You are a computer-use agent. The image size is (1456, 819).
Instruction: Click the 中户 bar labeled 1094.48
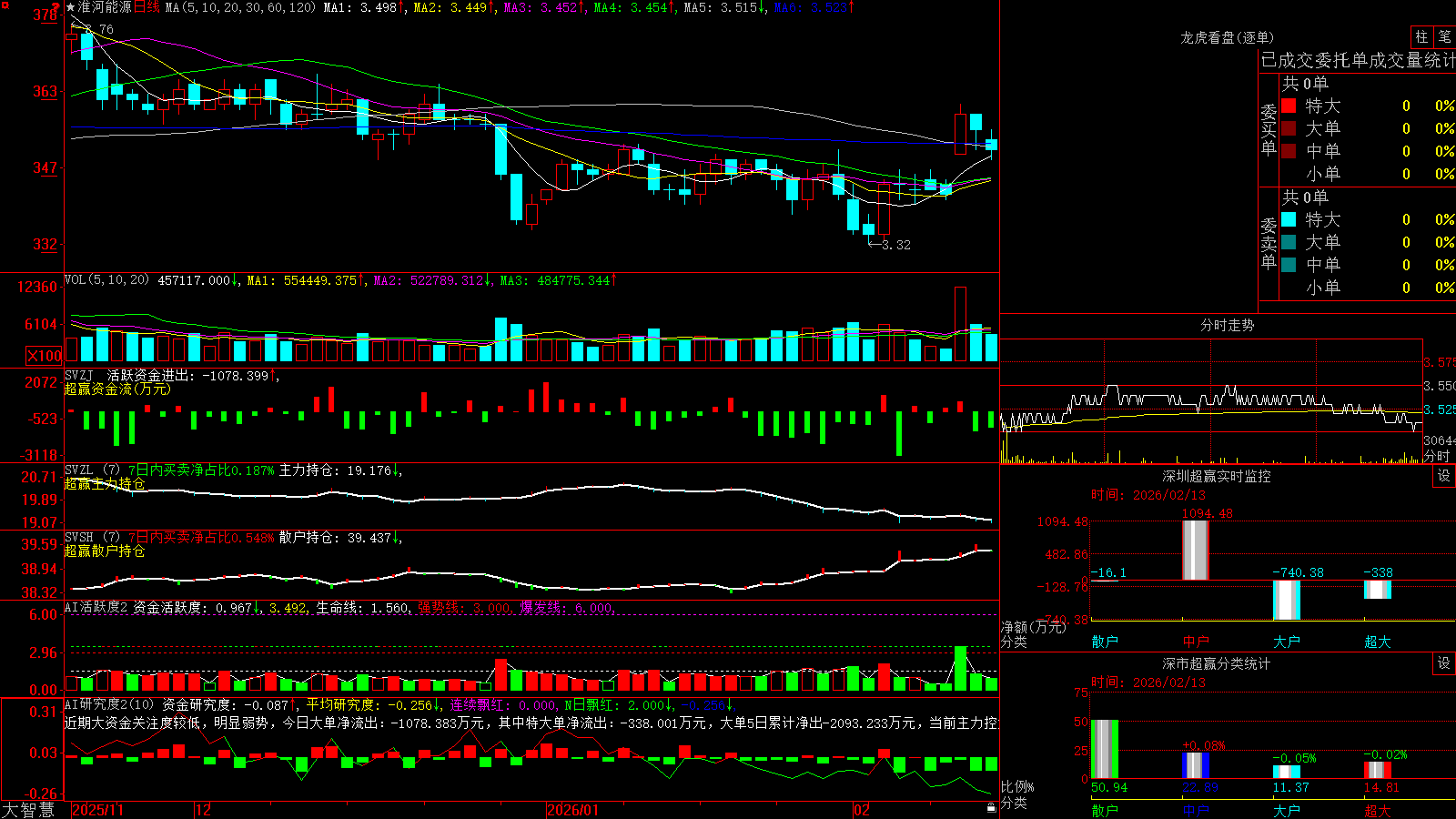click(x=1196, y=550)
